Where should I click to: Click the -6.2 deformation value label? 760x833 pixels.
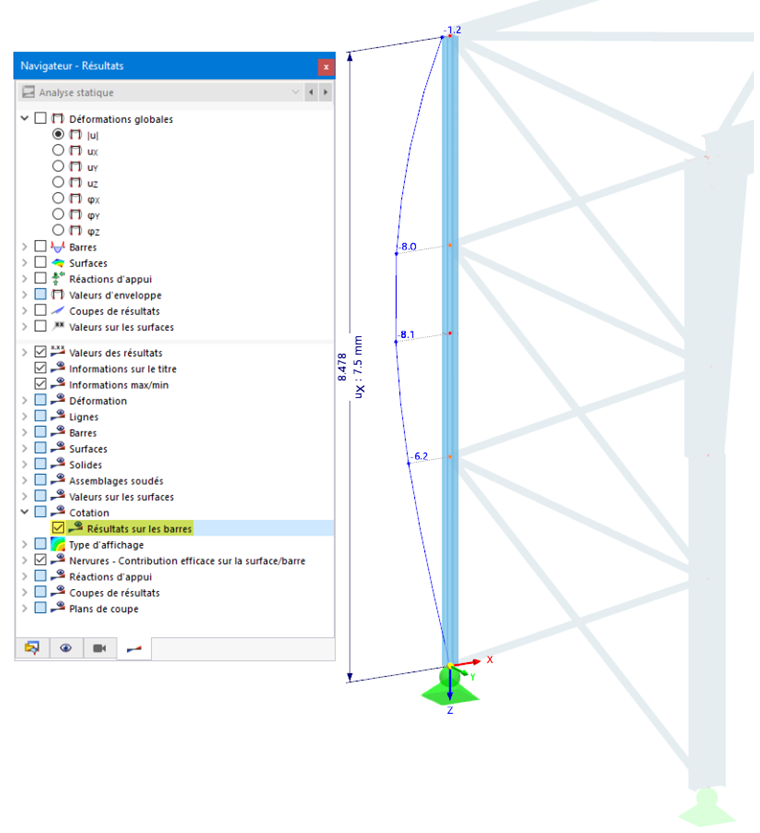tap(420, 456)
